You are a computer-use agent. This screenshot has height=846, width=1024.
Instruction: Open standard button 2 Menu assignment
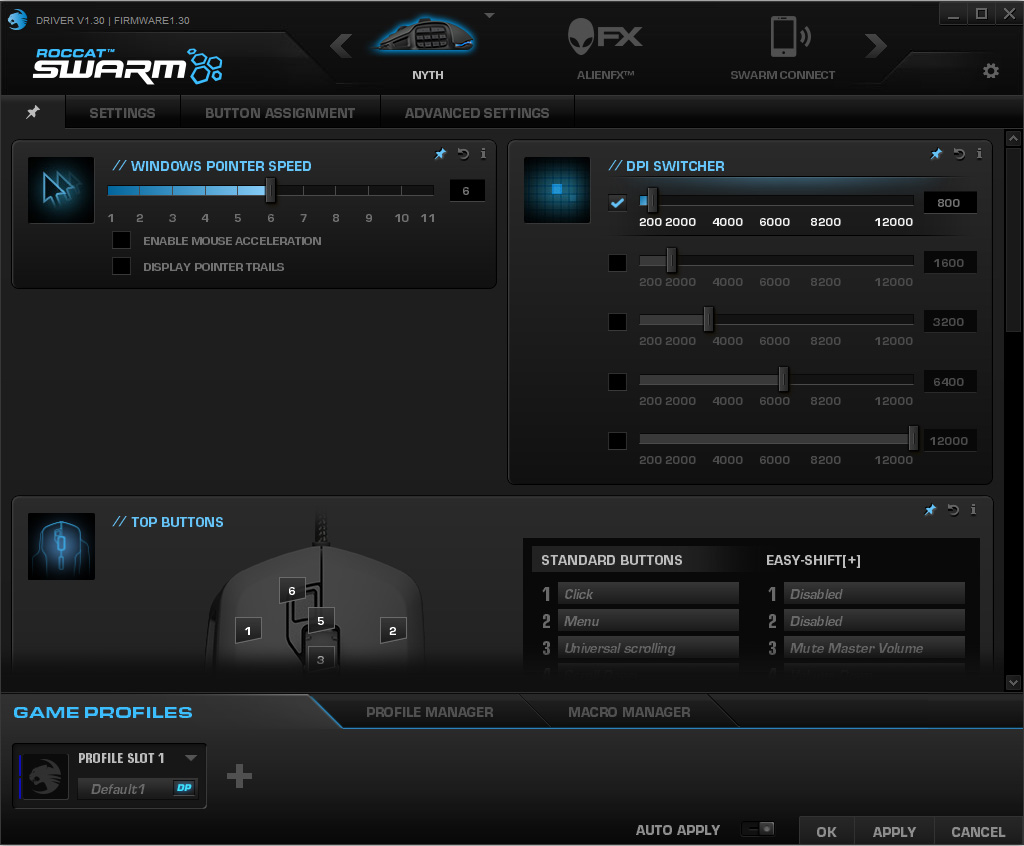click(648, 621)
